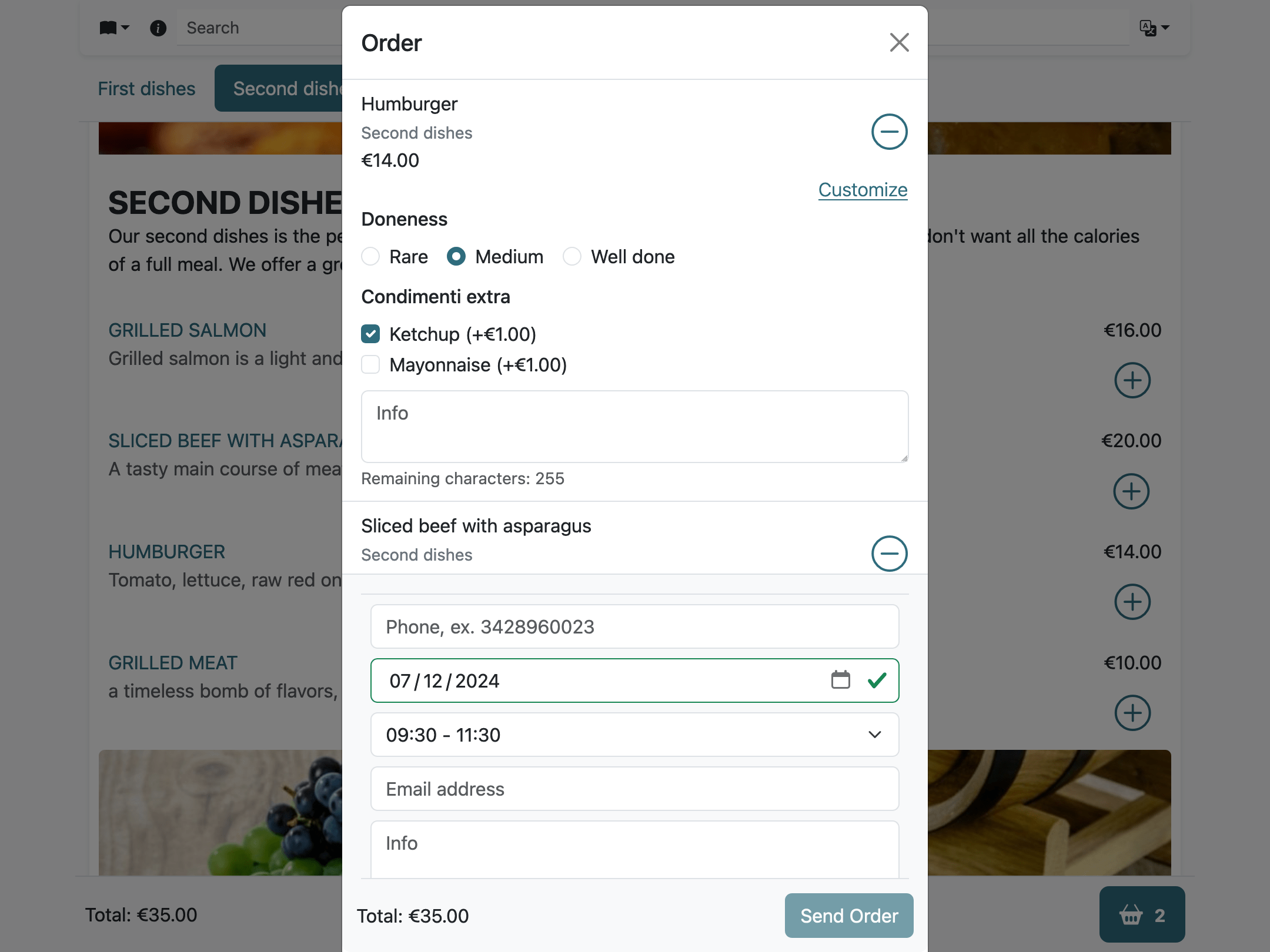Image resolution: width=1270 pixels, height=952 pixels.
Task: Click the Customize link for Humburger
Action: point(863,189)
